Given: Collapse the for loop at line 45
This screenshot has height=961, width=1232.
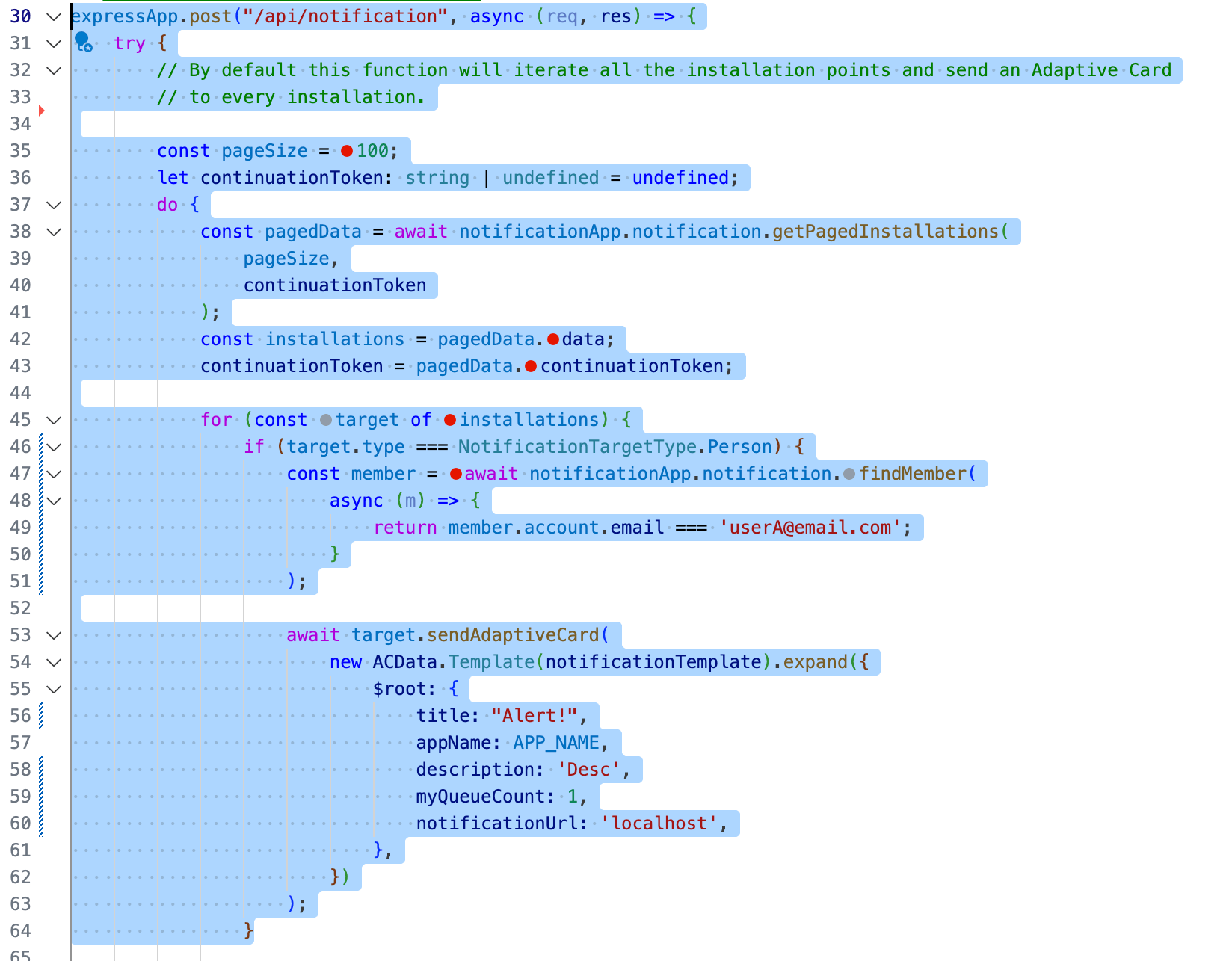Looking at the screenshot, I should click(x=54, y=420).
